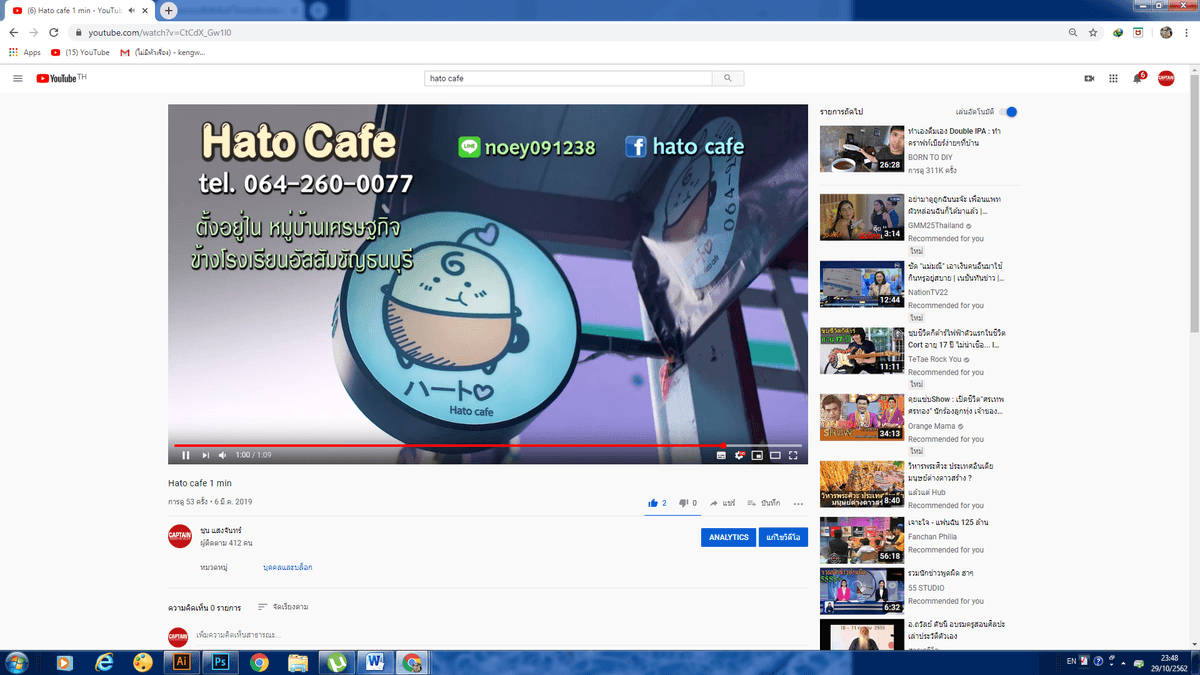This screenshot has width=1200, height=675.
Task: Toggle the autoplay switch off
Action: (1009, 112)
